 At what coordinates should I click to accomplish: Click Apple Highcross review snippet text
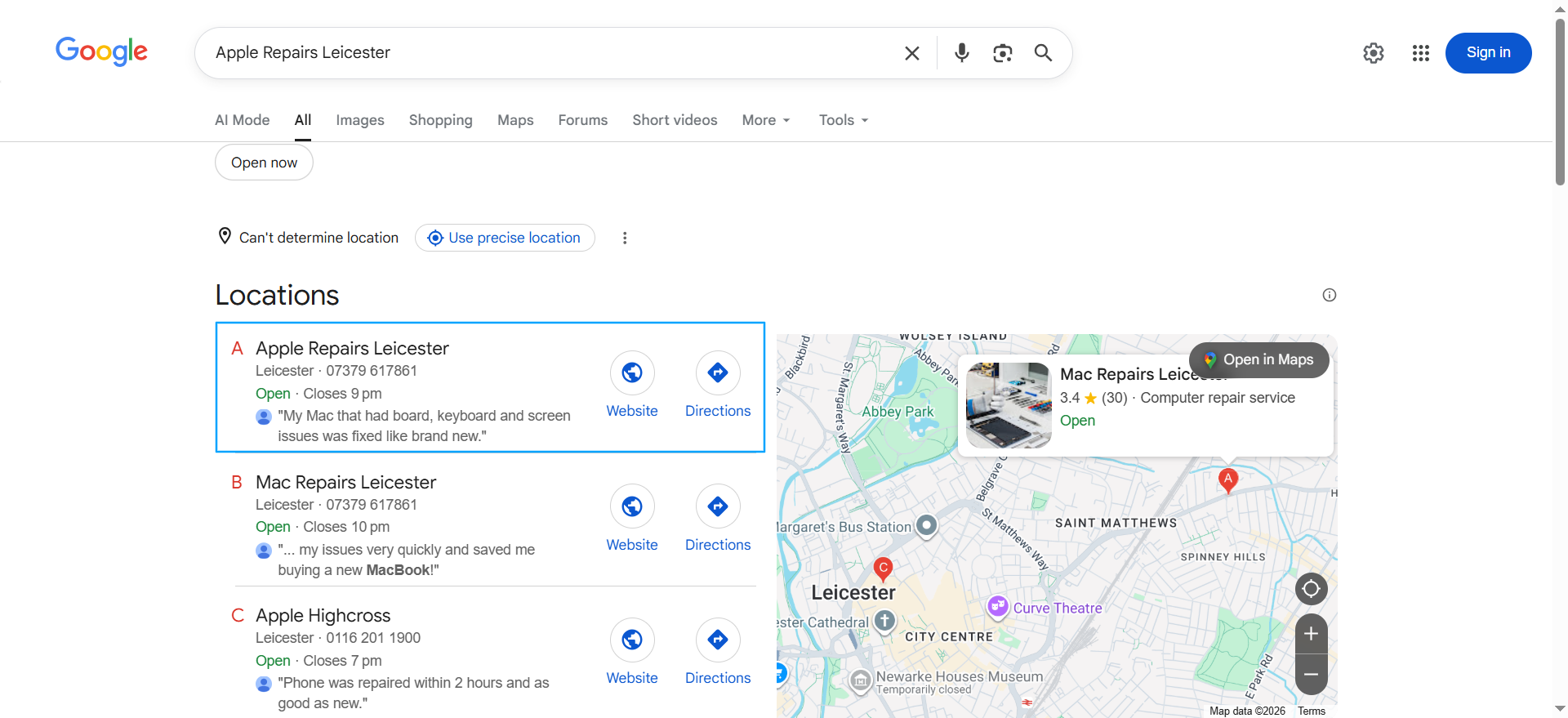coord(413,693)
